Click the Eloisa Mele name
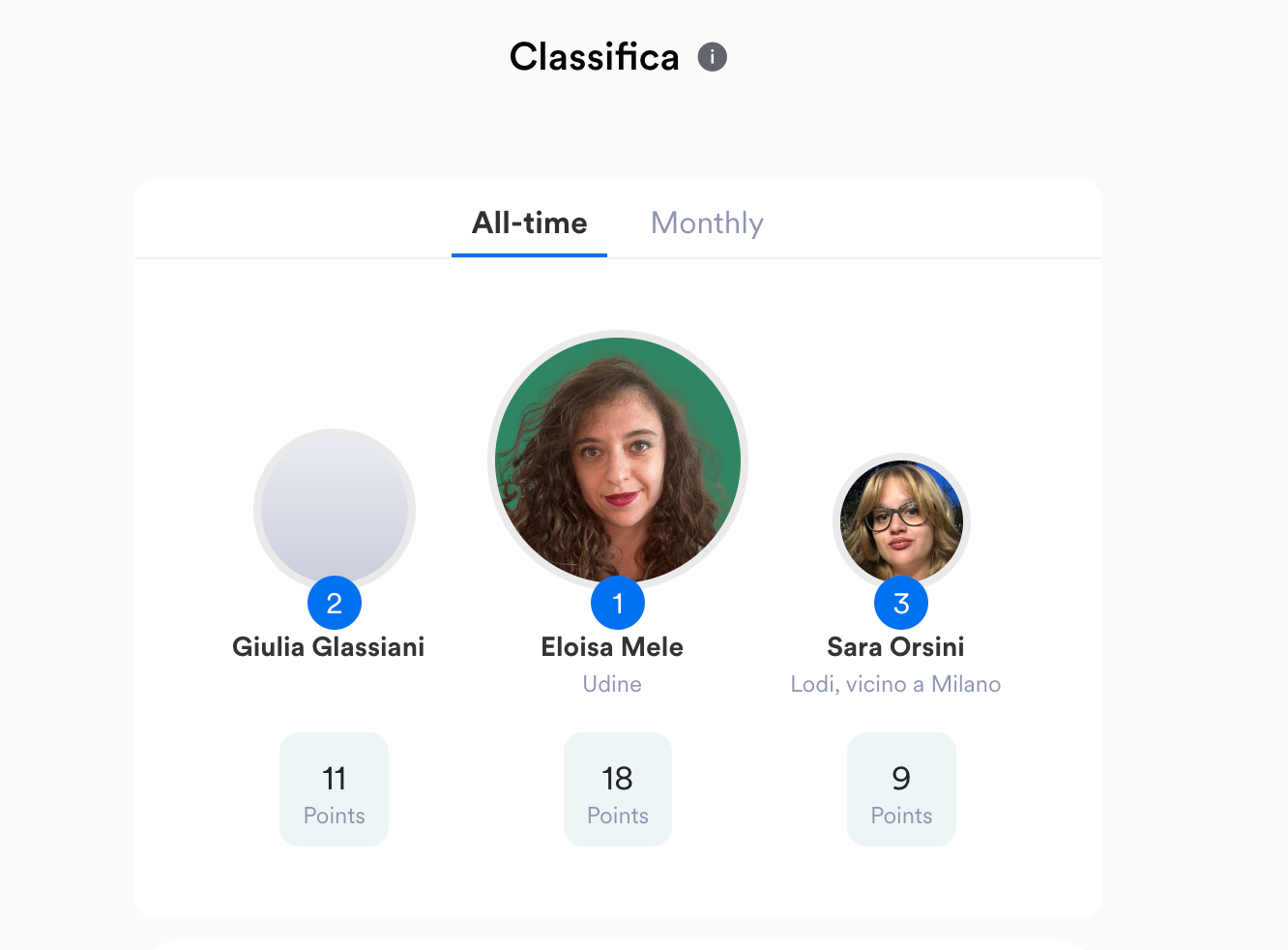The image size is (1288, 950). point(612,647)
